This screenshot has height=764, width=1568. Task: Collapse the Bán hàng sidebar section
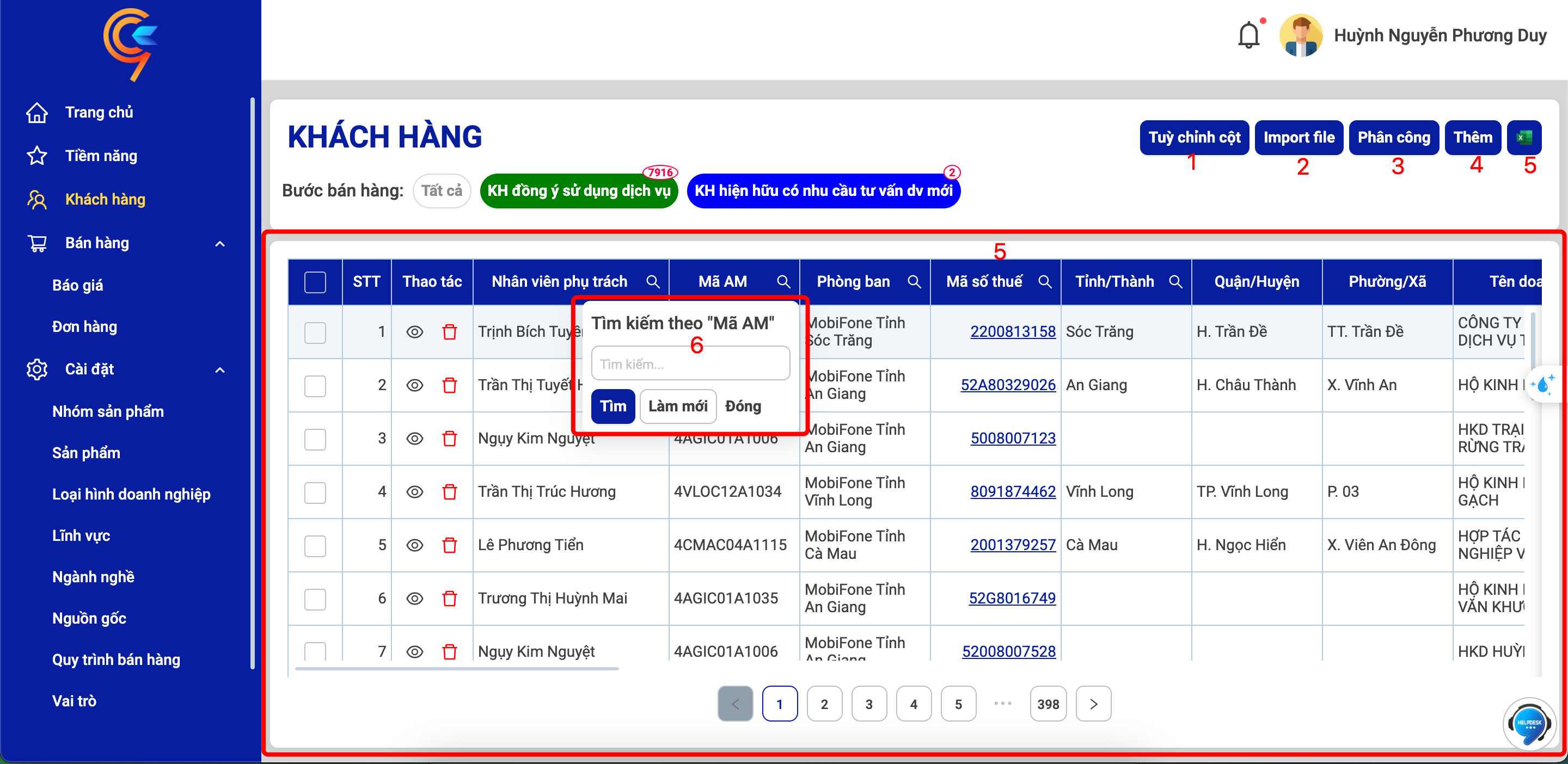[x=220, y=244]
